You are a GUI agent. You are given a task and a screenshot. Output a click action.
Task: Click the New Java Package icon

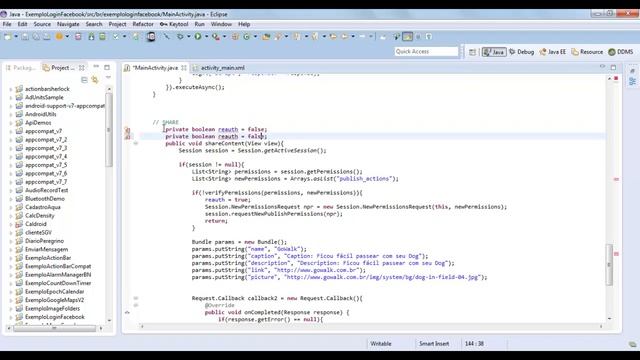point(235,37)
